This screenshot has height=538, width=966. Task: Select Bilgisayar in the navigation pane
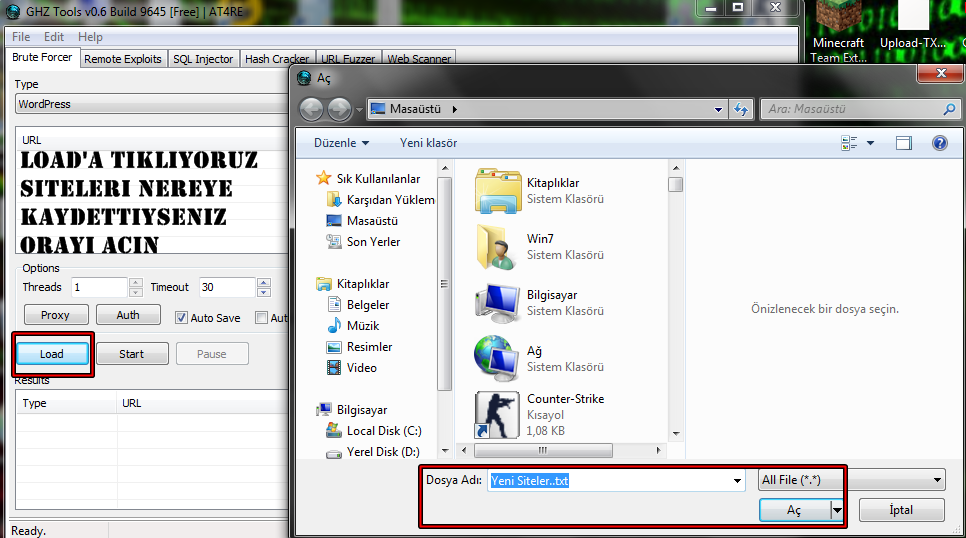coord(362,410)
